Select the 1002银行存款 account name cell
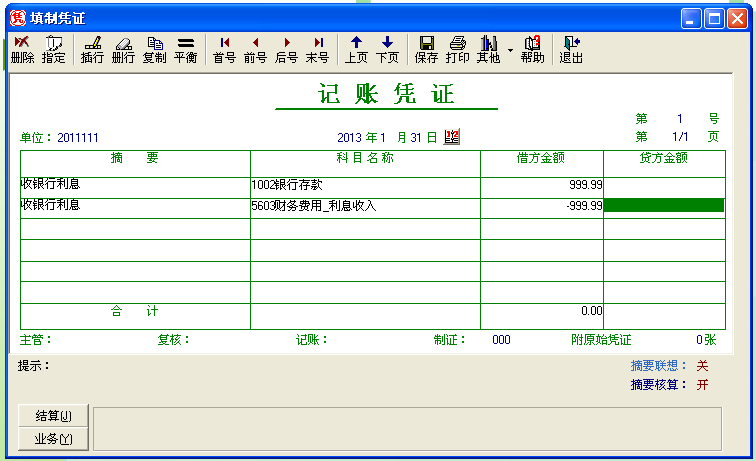 tap(365, 185)
